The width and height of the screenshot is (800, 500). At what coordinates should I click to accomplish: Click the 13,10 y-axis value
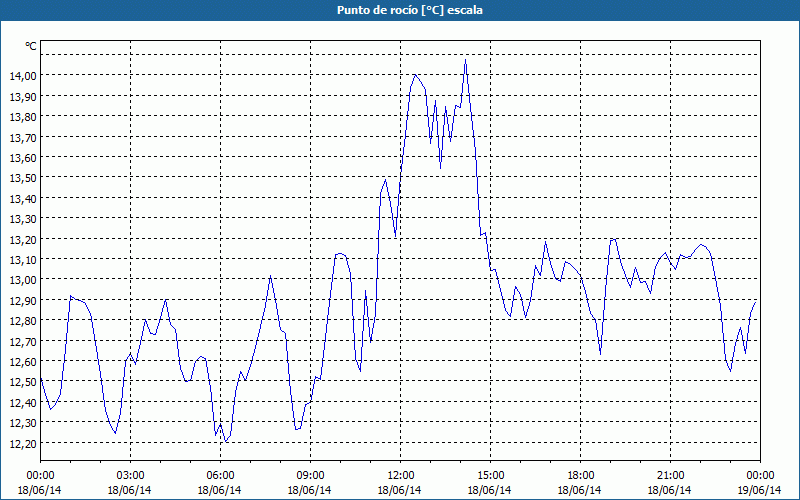(23, 259)
